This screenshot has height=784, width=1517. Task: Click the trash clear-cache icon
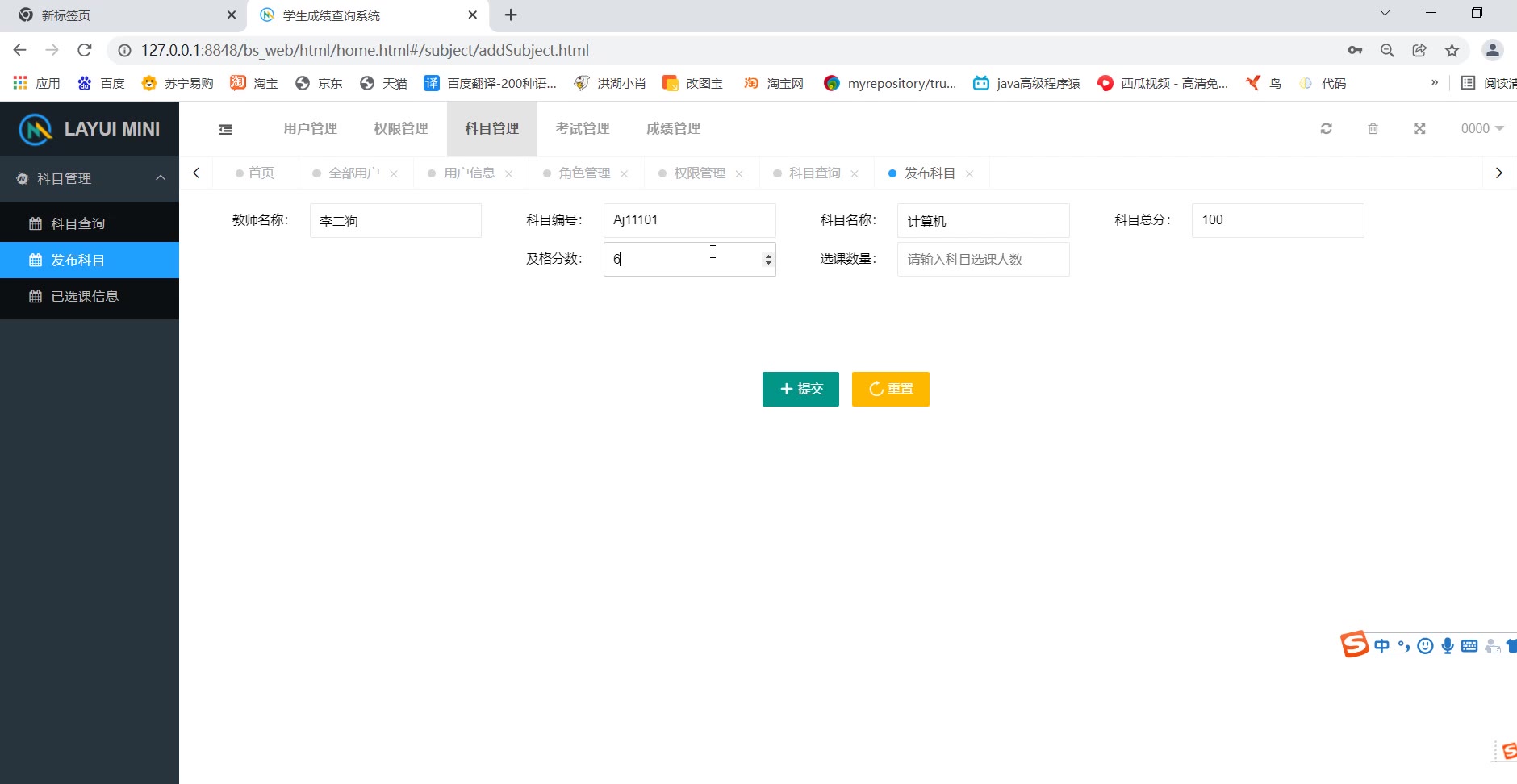coord(1373,129)
